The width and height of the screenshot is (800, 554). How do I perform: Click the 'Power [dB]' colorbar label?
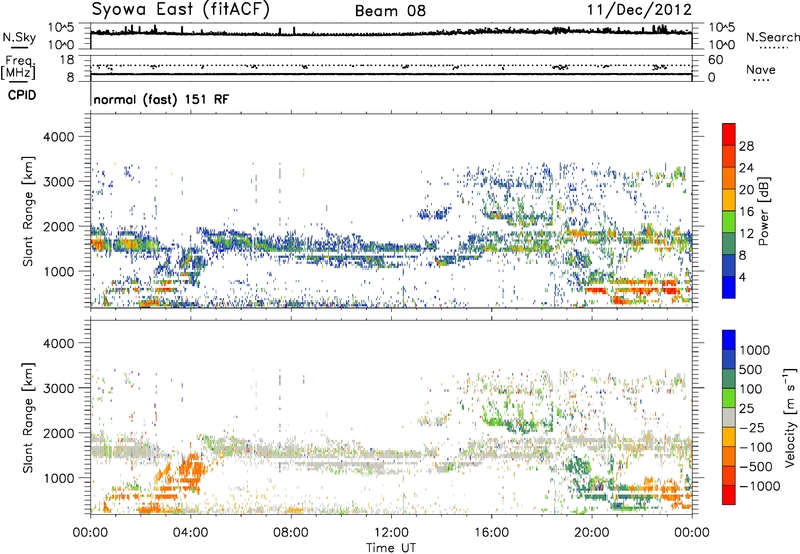pyautogui.click(x=763, y=211)
